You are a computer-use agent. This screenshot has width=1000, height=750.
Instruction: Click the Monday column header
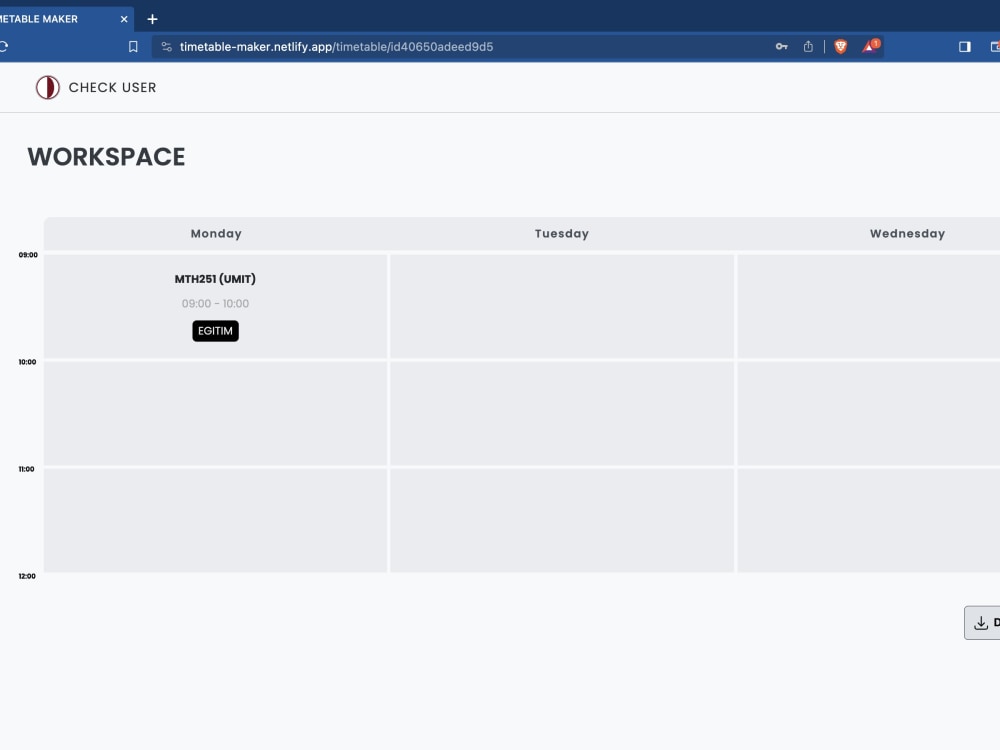point(216,233)
